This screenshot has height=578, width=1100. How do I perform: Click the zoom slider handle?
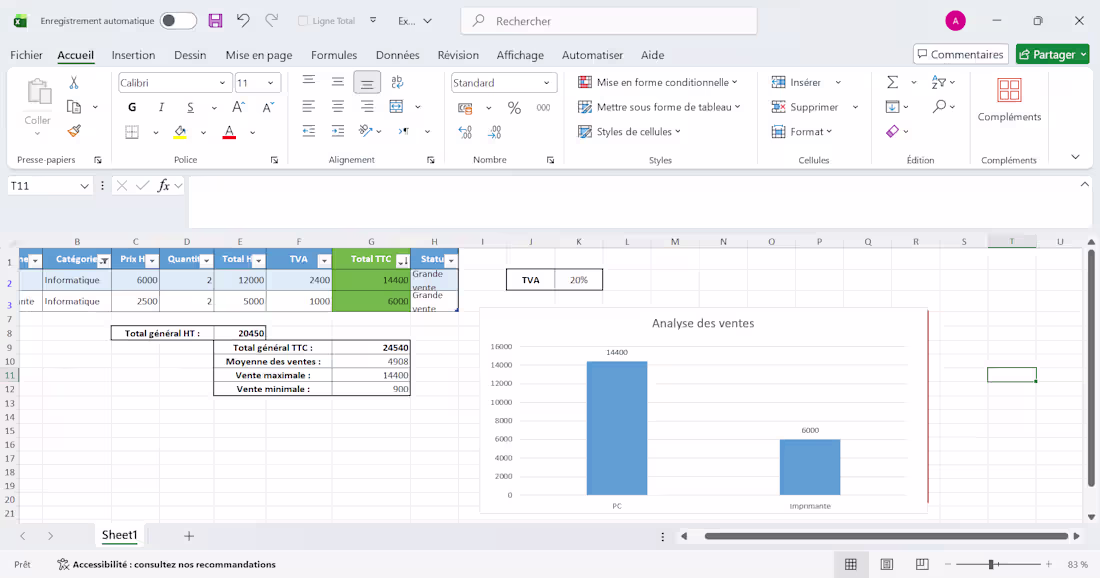point(991,564)
